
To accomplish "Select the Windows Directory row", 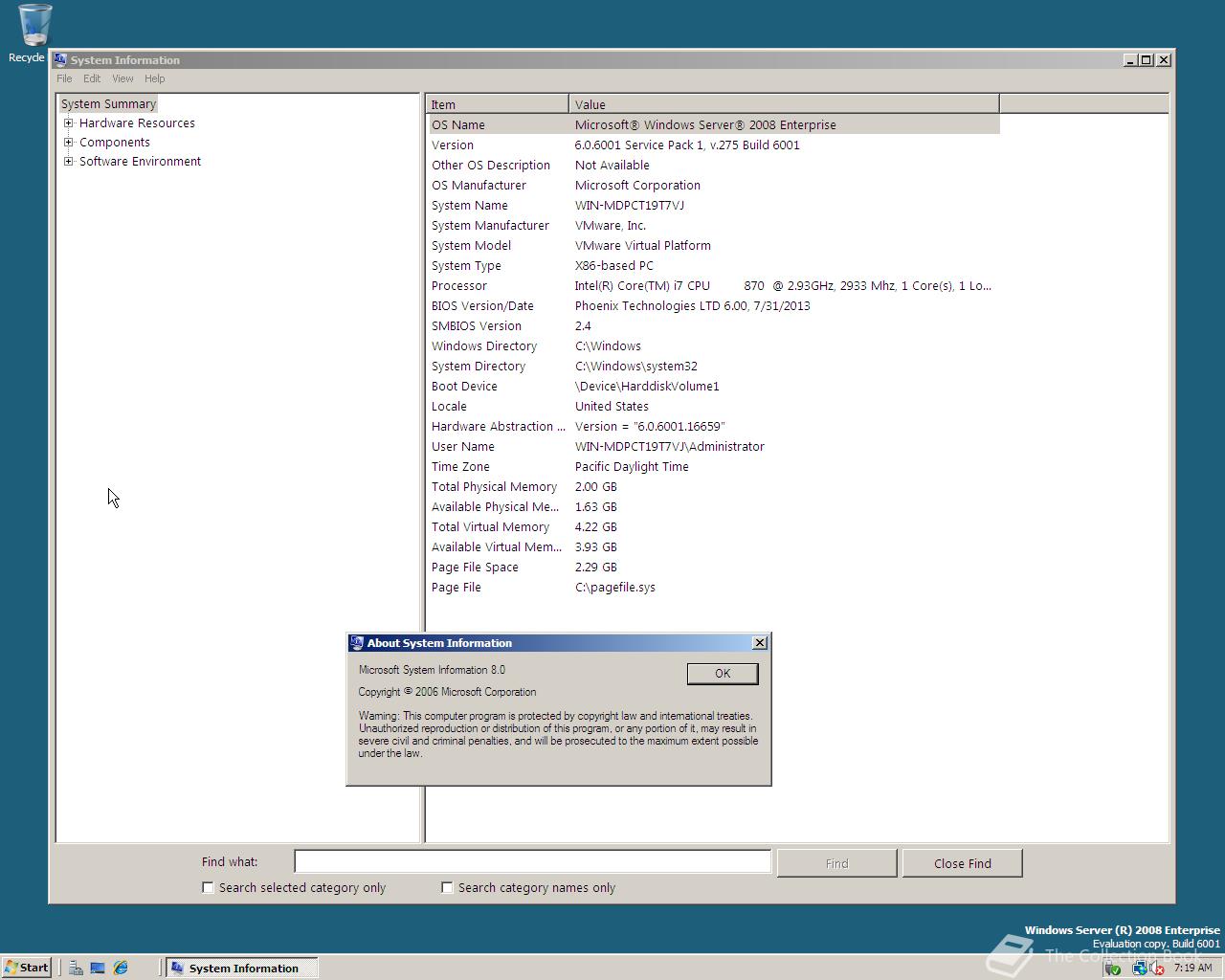I will click(x=713, y=345).
